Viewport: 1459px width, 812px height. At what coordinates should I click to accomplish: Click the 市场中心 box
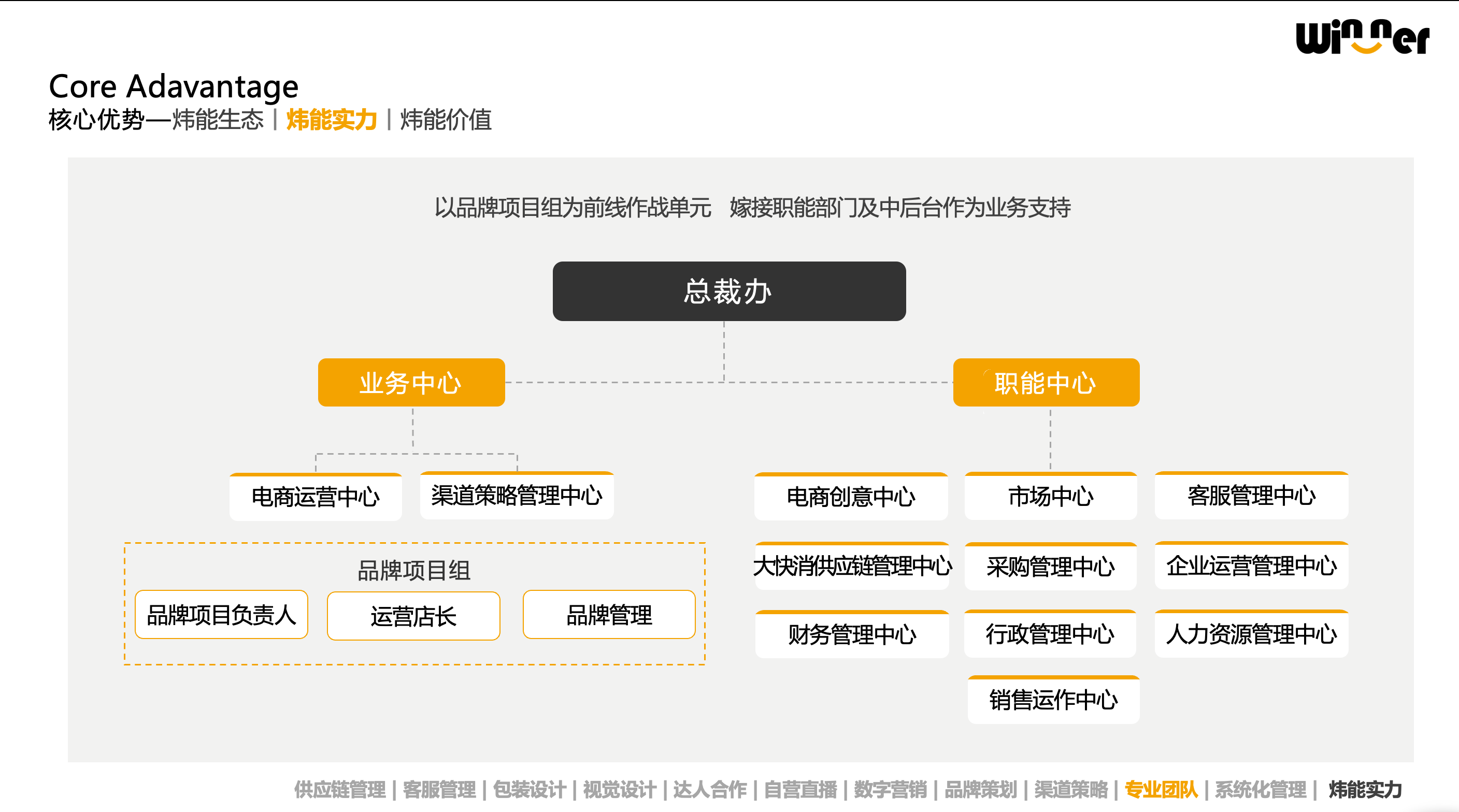click(x=1051, y=496)
